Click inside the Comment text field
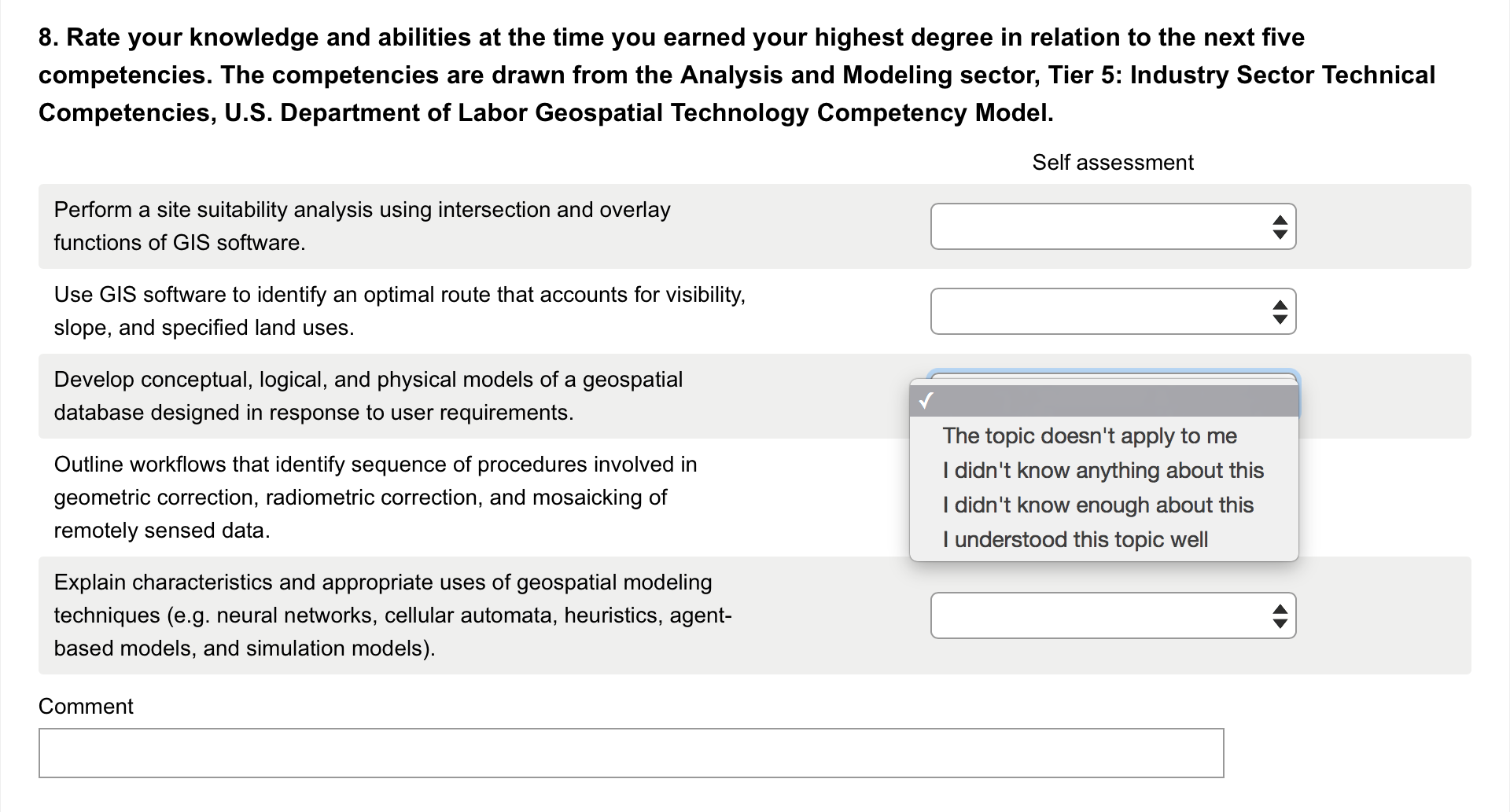 click(x=631, y=753)
